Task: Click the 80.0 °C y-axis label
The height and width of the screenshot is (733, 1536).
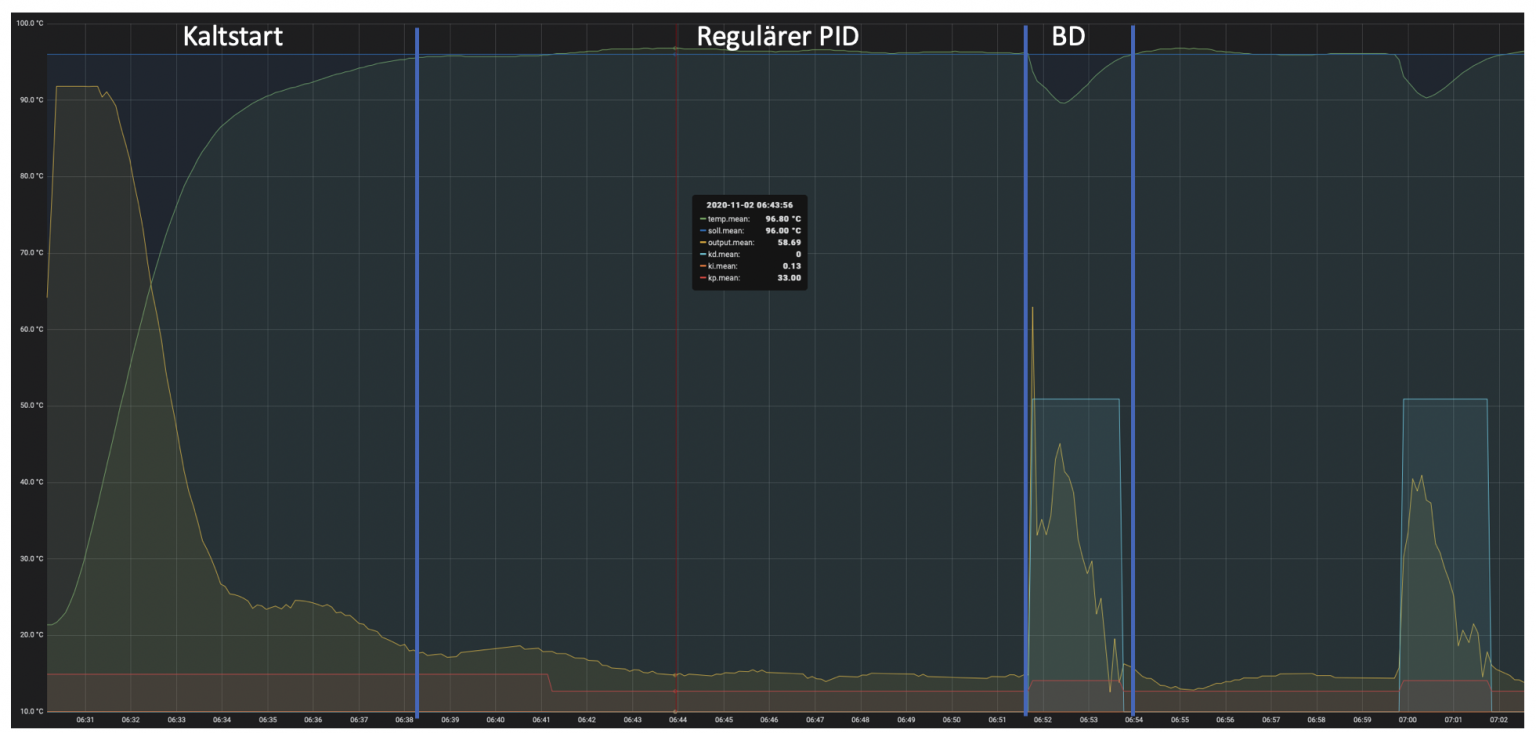Action: coord(30,176)
